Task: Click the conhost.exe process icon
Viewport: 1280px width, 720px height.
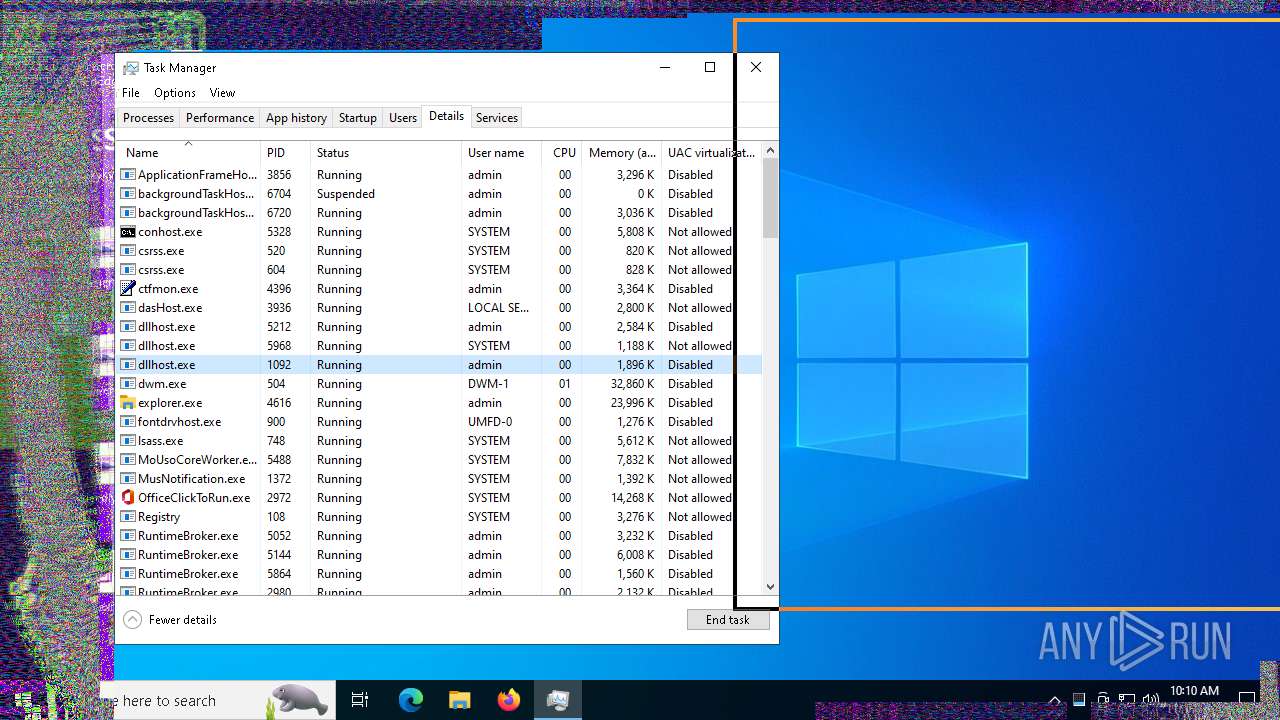Action: coord(128,232)
